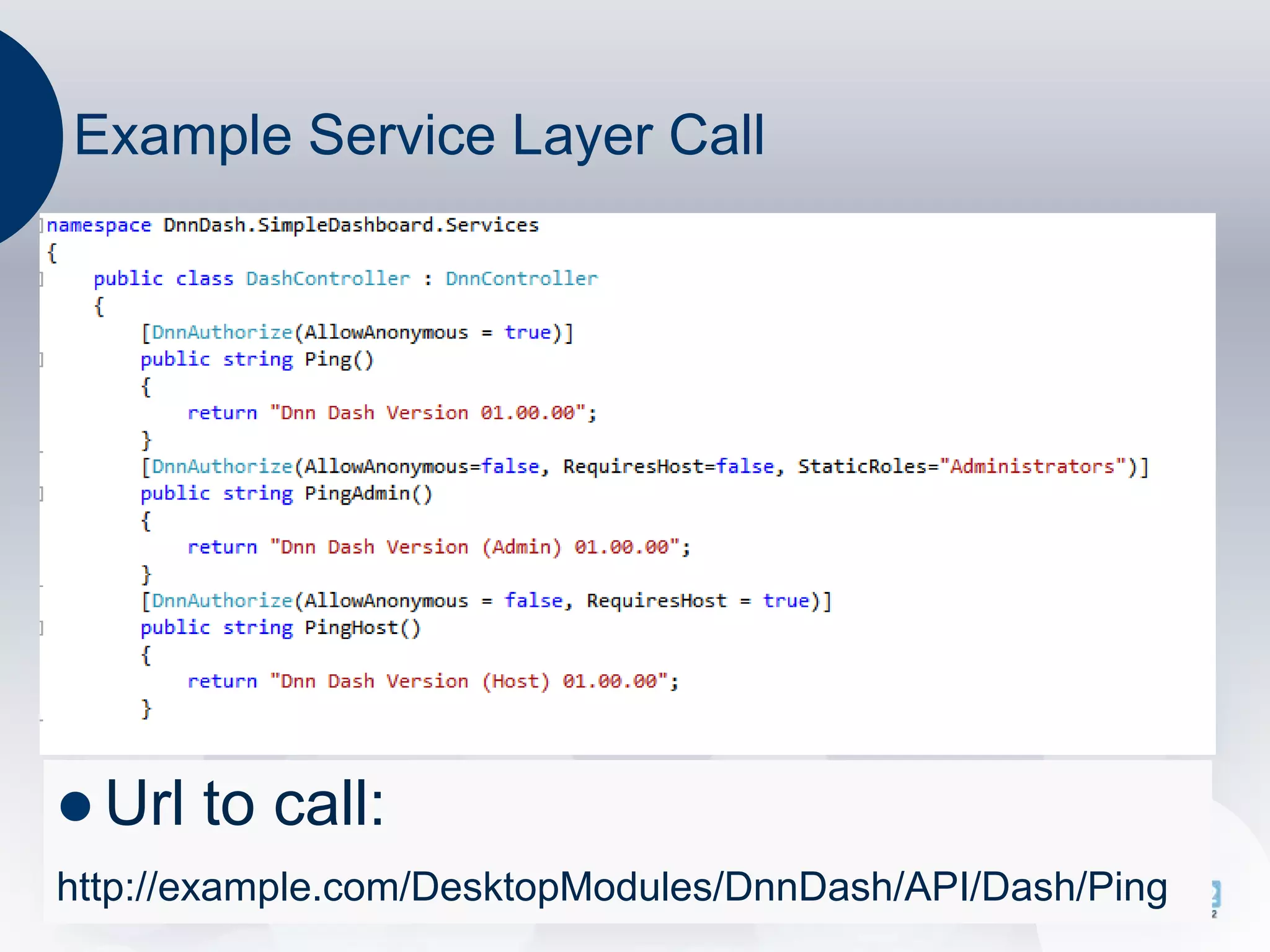
Task: Click the DnnController base class name
Action: [x=521, y=279]
